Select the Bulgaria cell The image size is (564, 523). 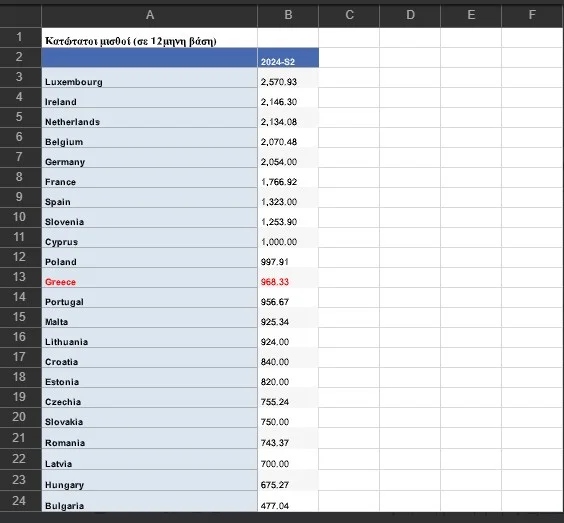tap(150, 501)
